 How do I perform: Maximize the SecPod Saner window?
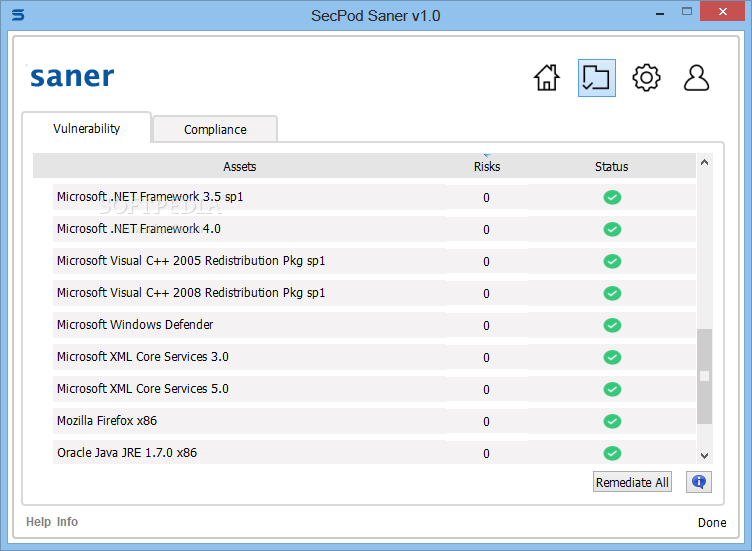click(x=687, y=12)
